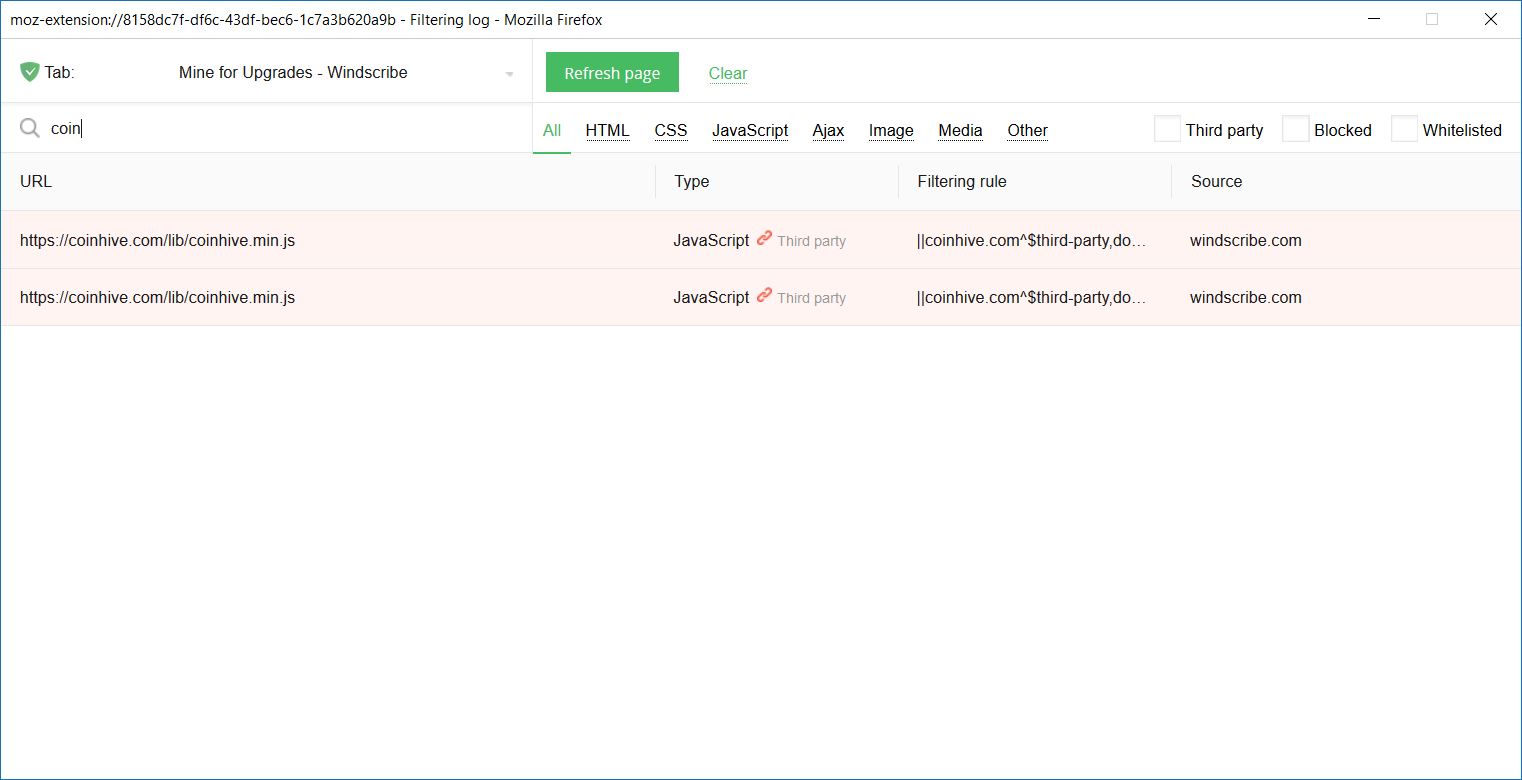Open the tab selector dropdown arrow
Screen dimensions: 1522x780
pos(509,74)
